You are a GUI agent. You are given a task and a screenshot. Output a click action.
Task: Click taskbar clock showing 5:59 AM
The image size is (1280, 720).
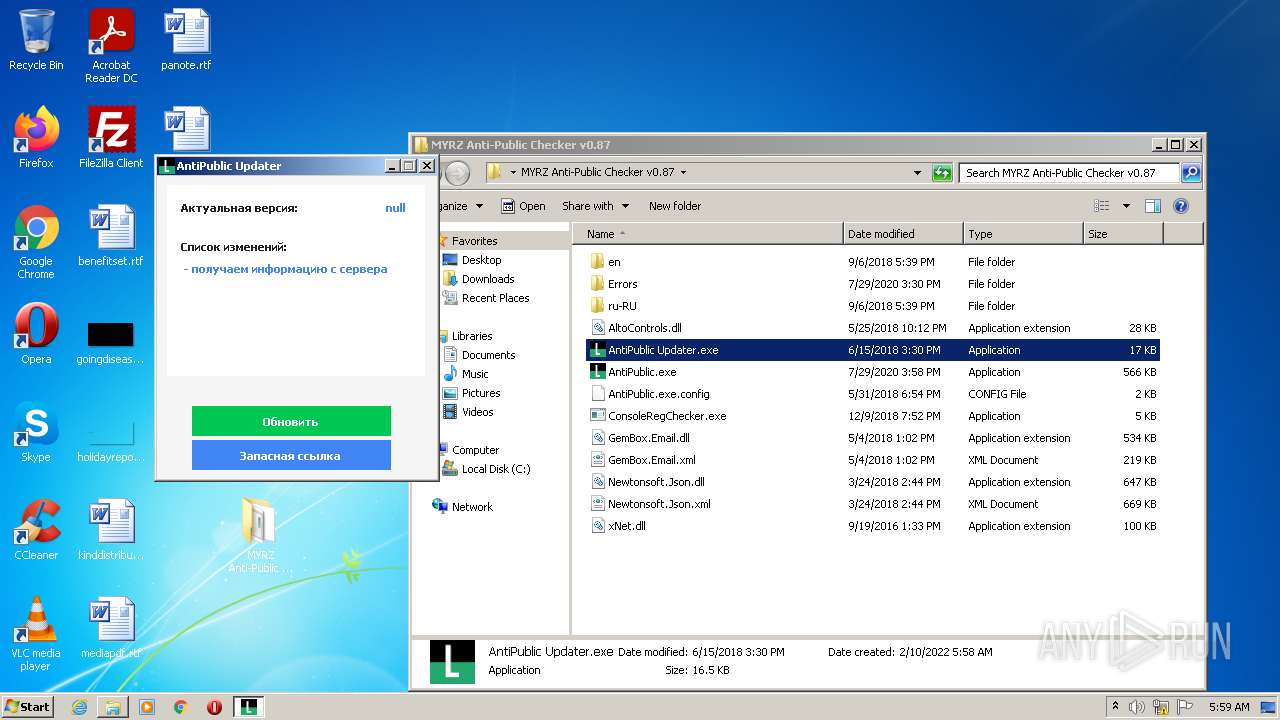coord(1229,707)
